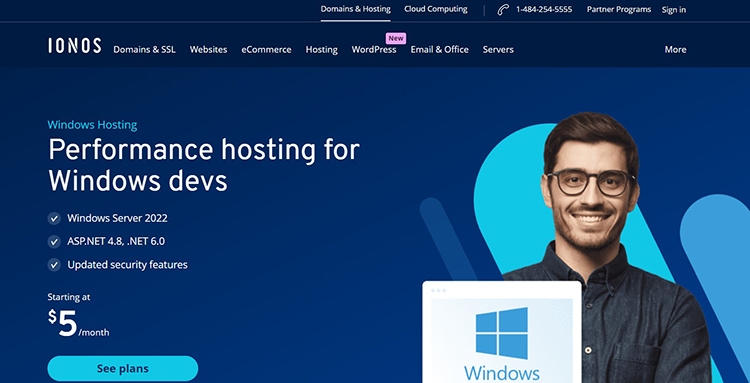This screenshot has width=750, height=383.
Task: Select the Domains & Hosting tab
Action: pyautogui.click(x=355, y=9)
